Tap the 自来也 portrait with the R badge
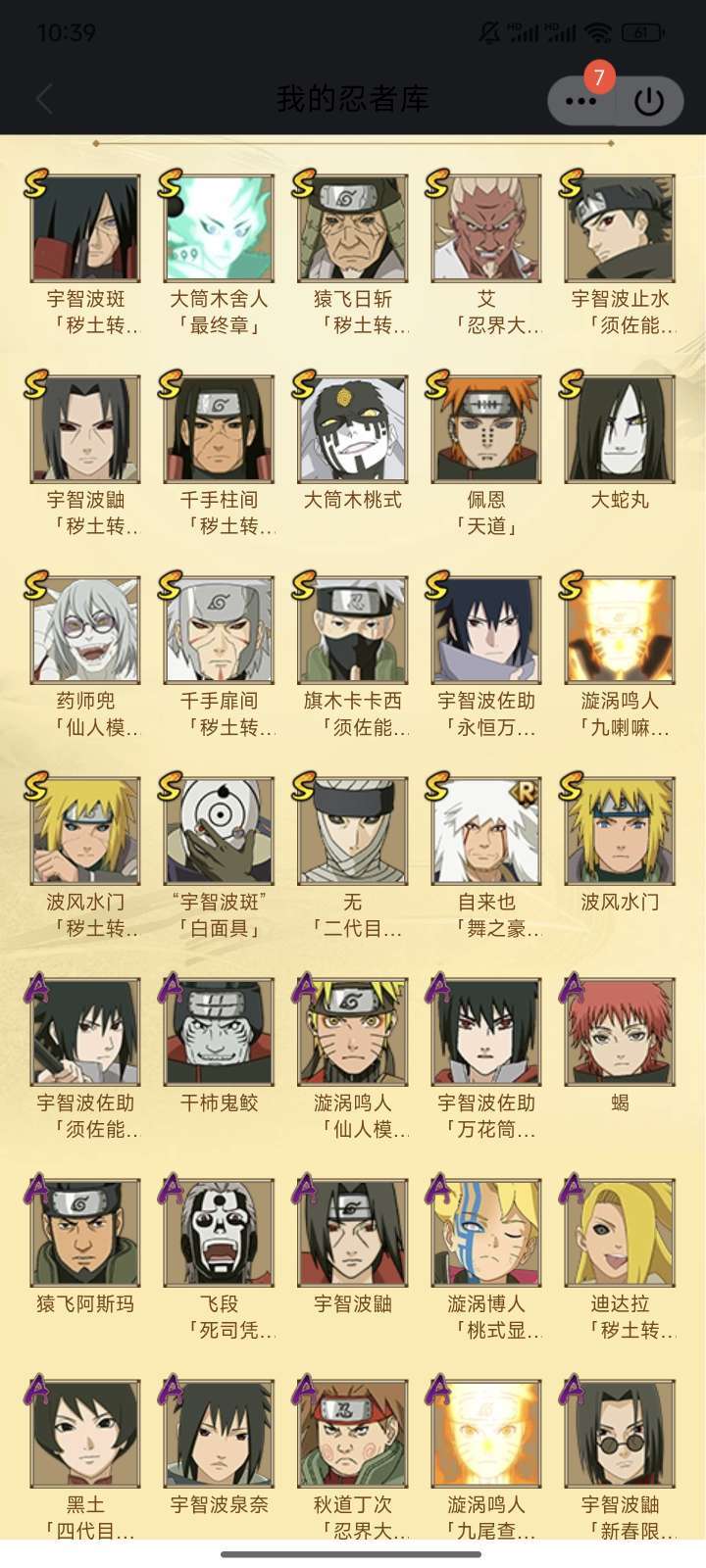The width and height of the screenshot is (706, 1568). 486,831
